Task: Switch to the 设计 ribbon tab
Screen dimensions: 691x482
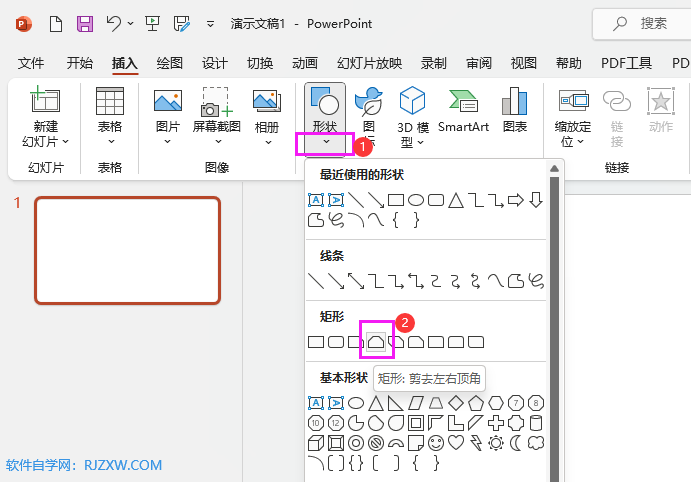Action: click(x=215, y=63)
